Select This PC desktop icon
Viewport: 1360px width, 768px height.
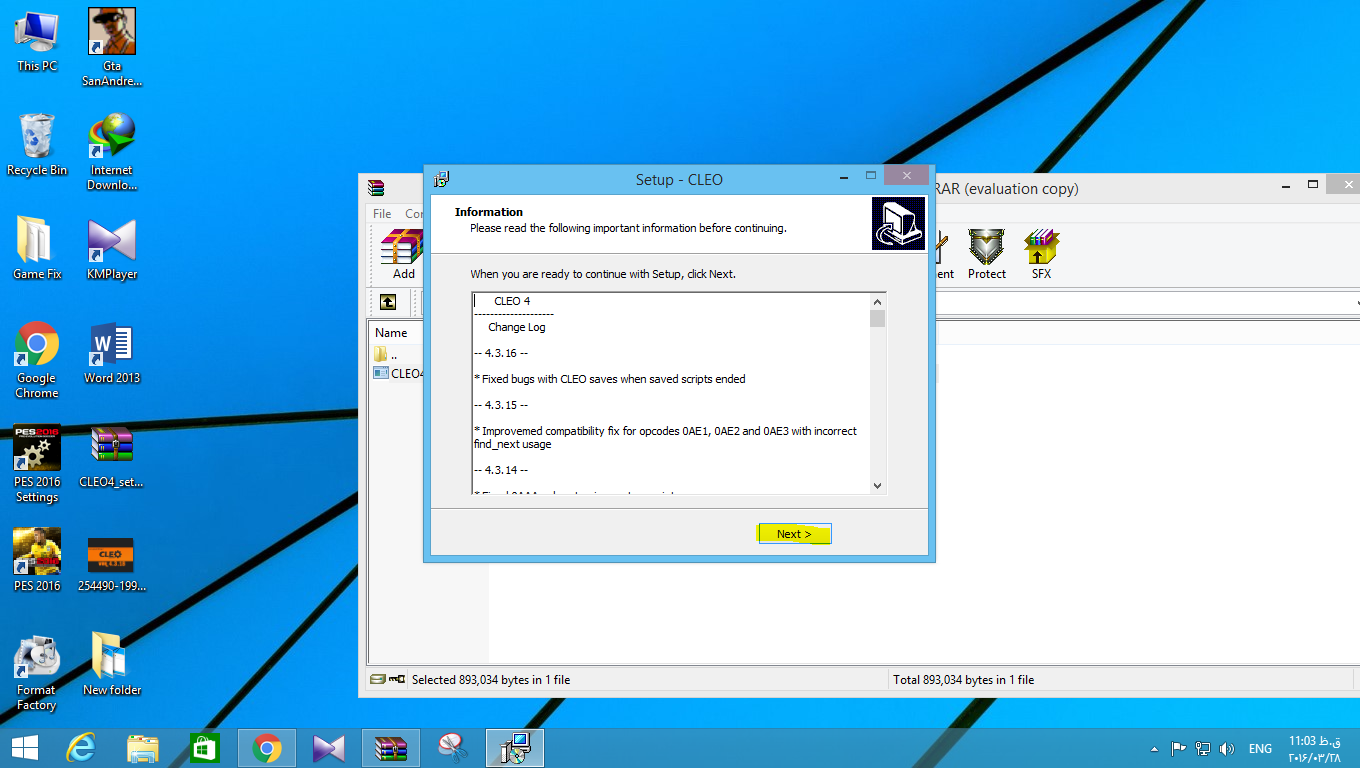point(37,41)
